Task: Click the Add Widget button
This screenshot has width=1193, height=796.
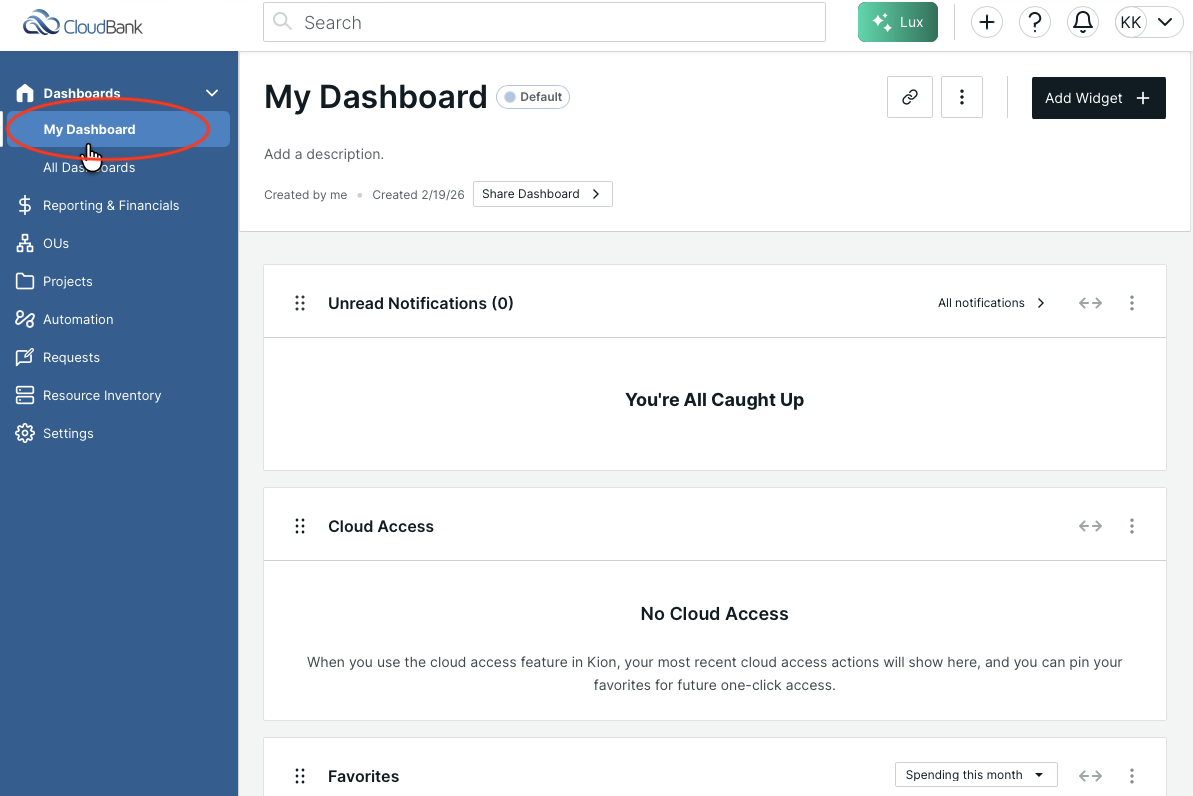Action: pos(1098,97)
